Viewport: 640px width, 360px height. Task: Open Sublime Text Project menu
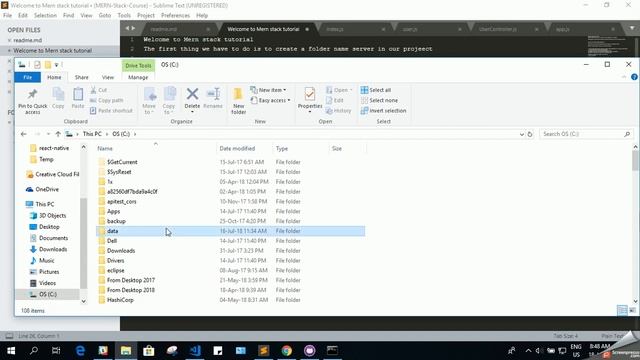coord(146,15)
